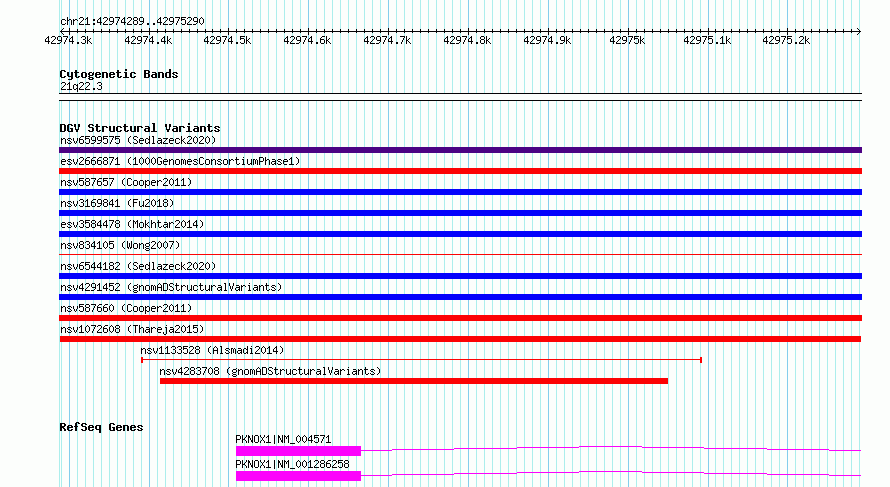Screen dimensions: 890x487
Task: Click the blue bar under nsv4291452
Action: 460,297
